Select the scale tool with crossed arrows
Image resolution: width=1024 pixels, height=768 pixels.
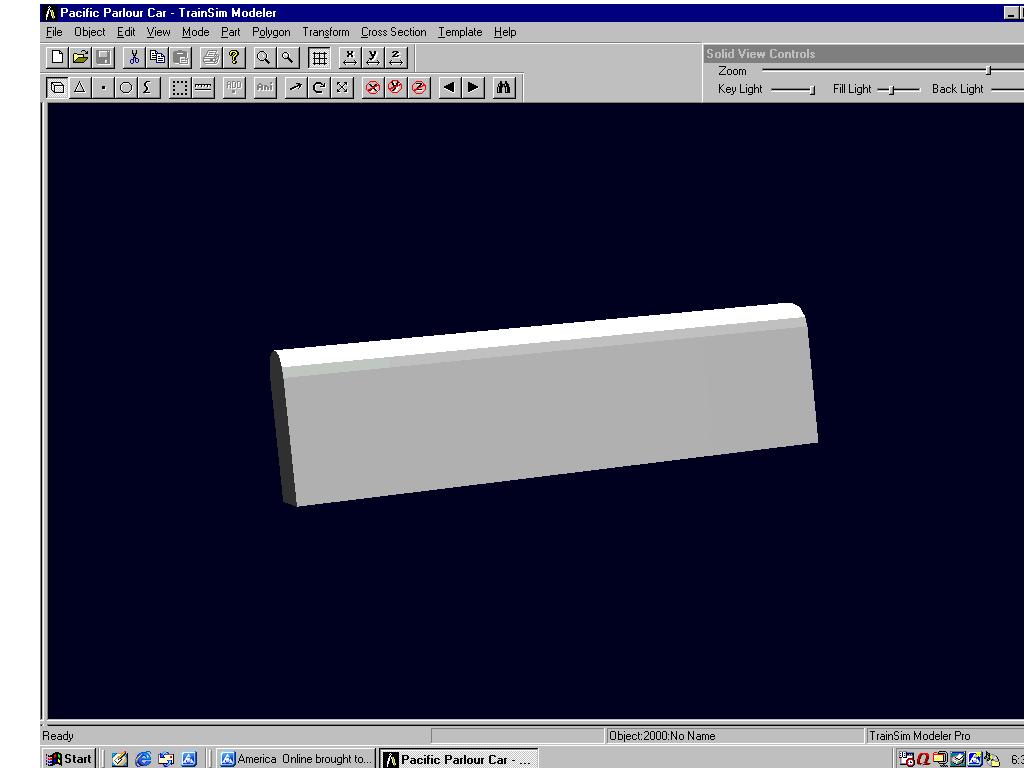pyautogui.click(x=342, y=88)
